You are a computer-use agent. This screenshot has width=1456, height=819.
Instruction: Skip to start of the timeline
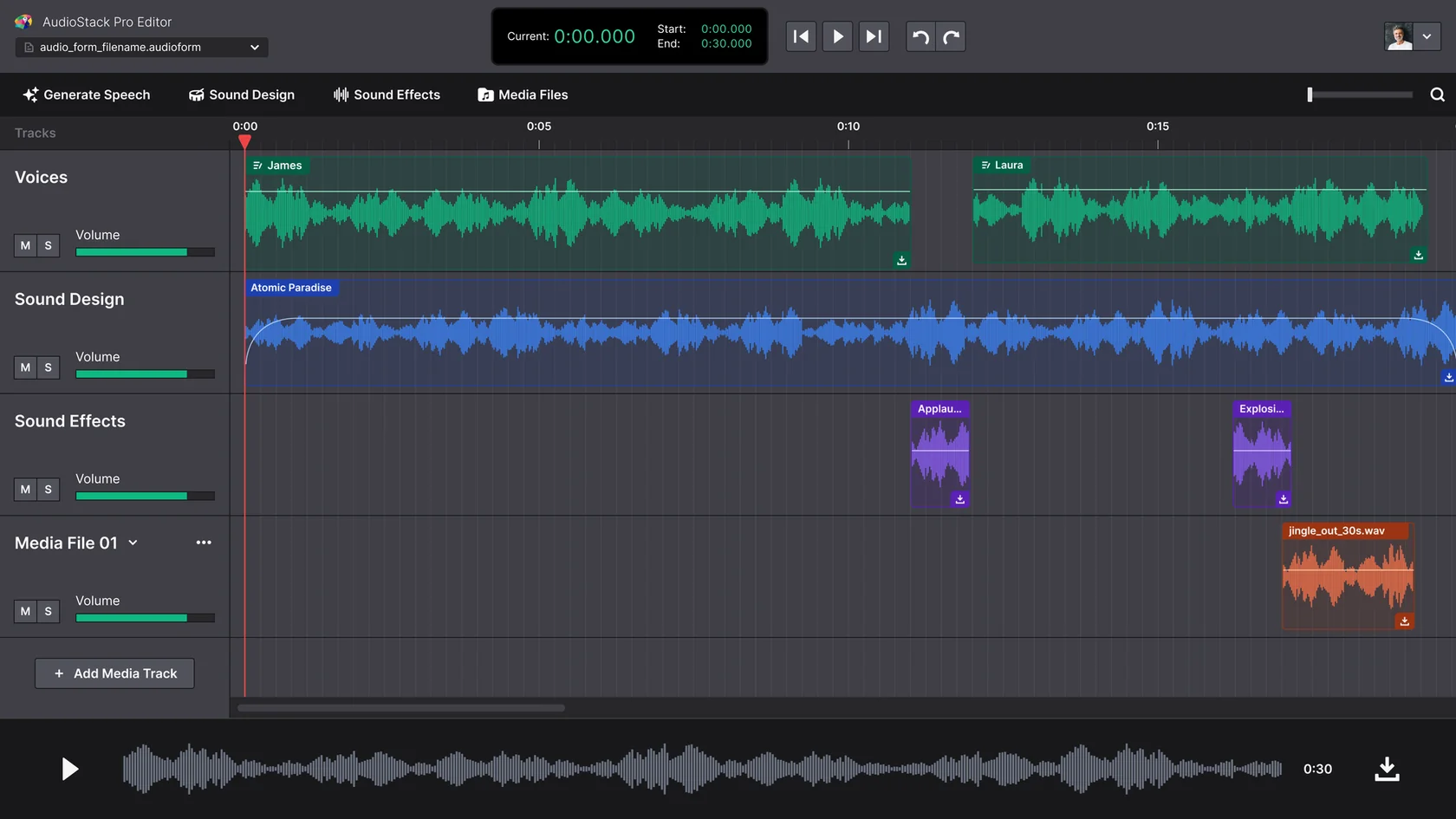coord(801,36)
